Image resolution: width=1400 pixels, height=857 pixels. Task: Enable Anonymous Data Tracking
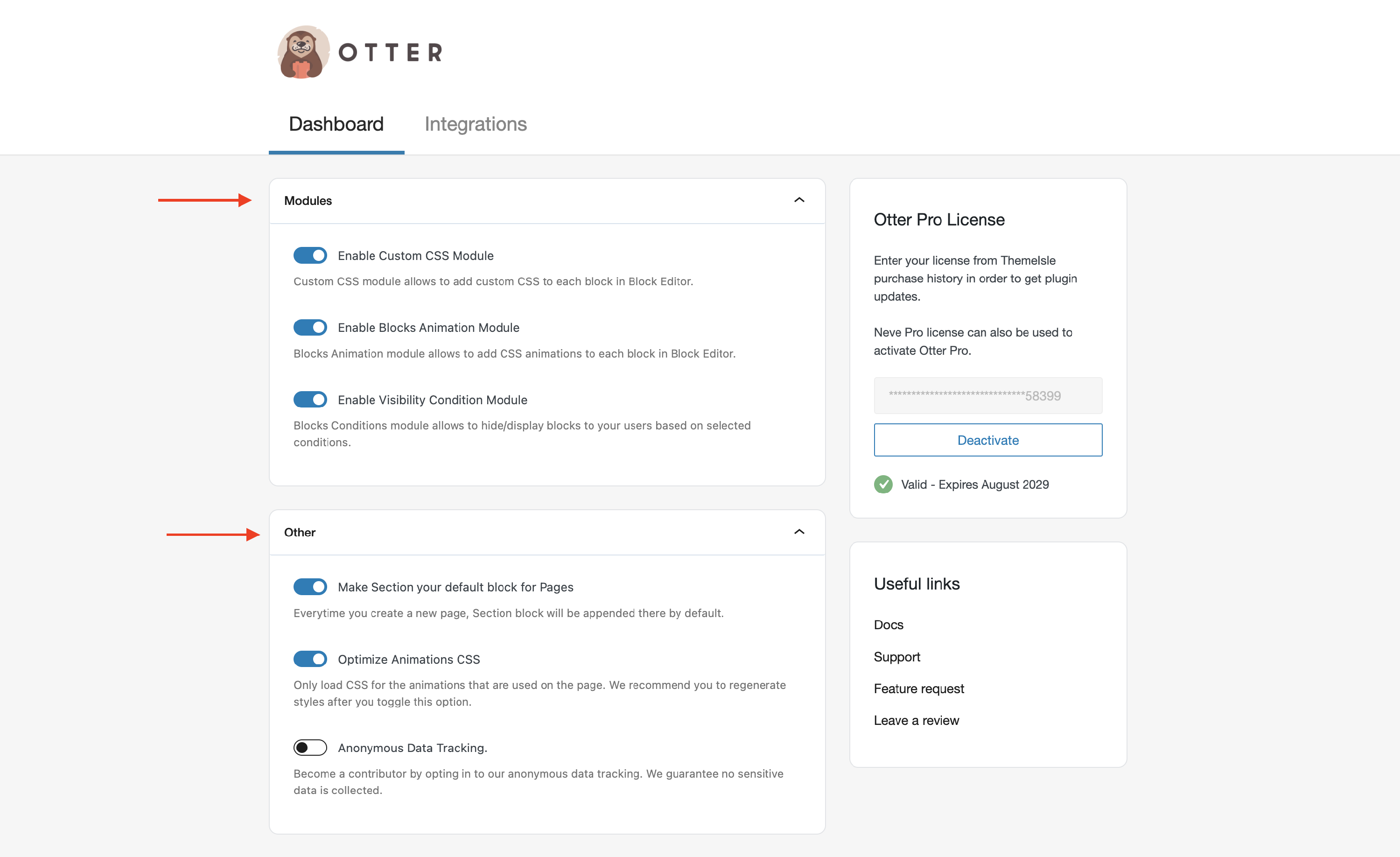310,748
